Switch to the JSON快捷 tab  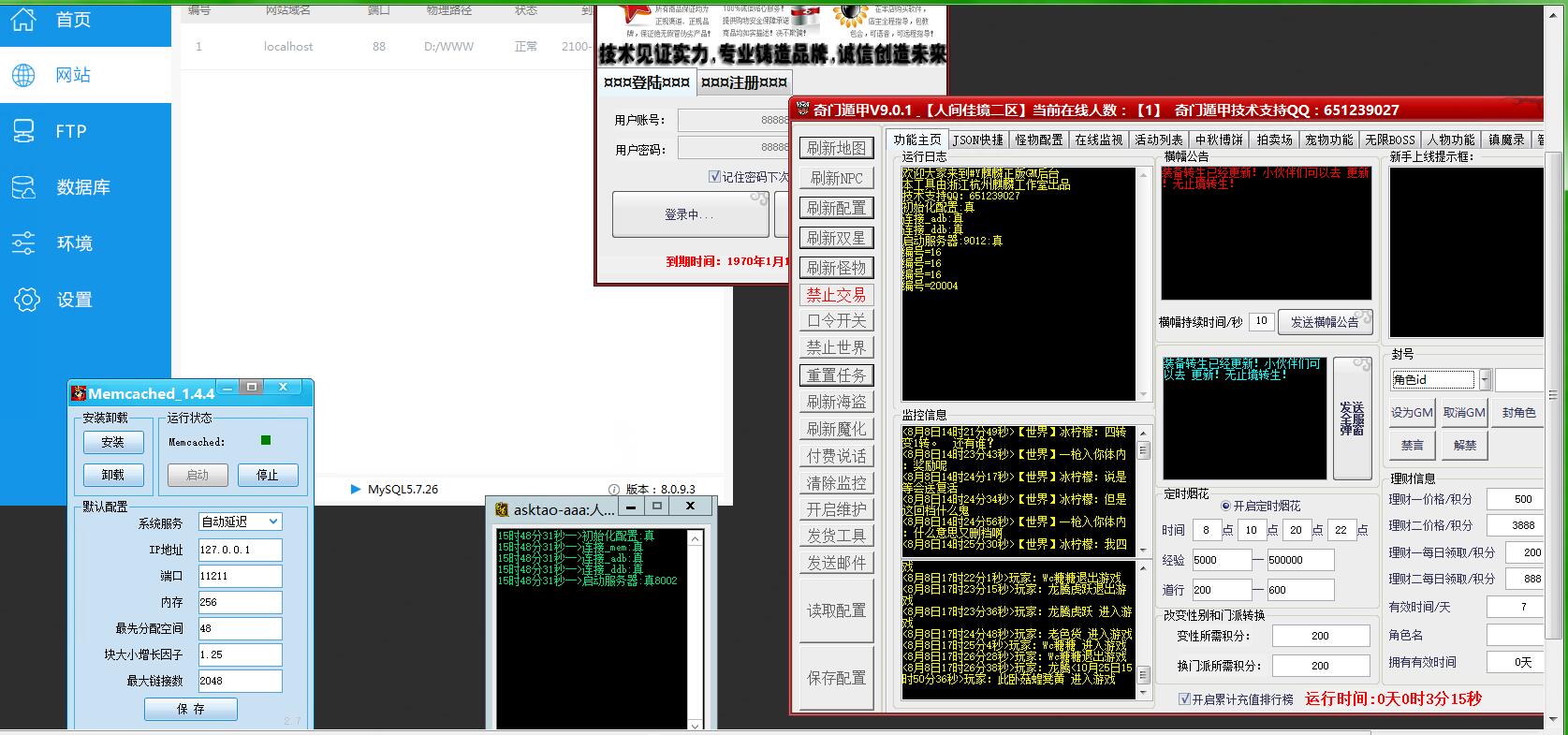tap(977, 140)
